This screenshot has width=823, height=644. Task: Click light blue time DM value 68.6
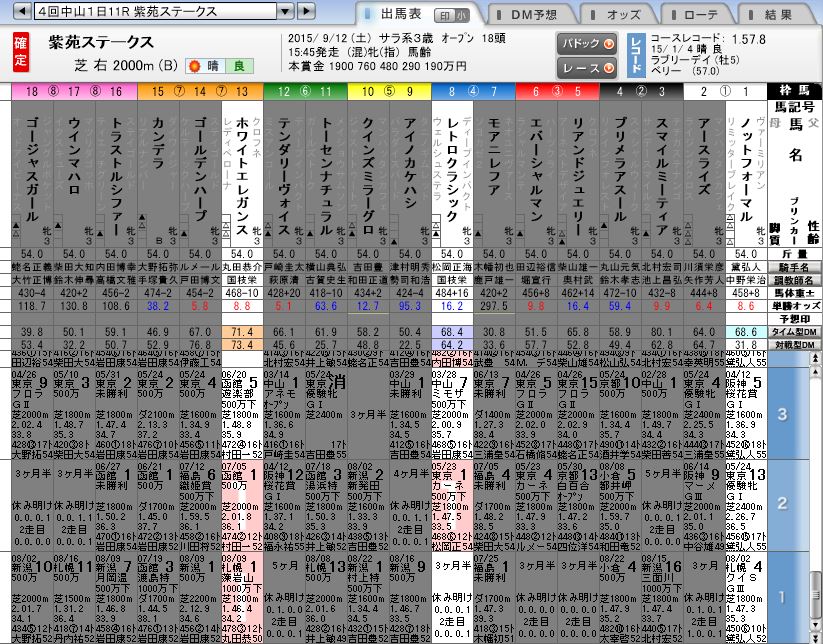(x=746, y=332)
